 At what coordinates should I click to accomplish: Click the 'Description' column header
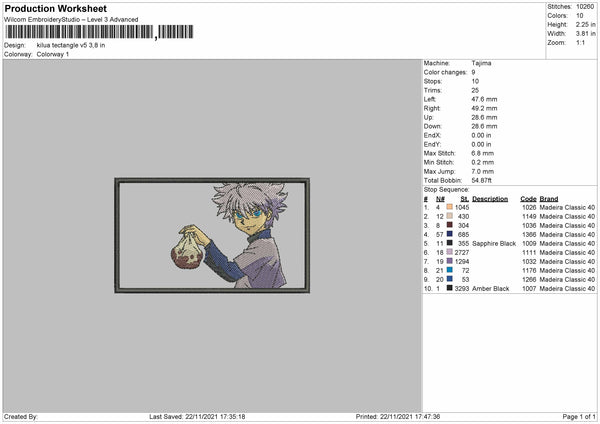[x=490, y=199]
